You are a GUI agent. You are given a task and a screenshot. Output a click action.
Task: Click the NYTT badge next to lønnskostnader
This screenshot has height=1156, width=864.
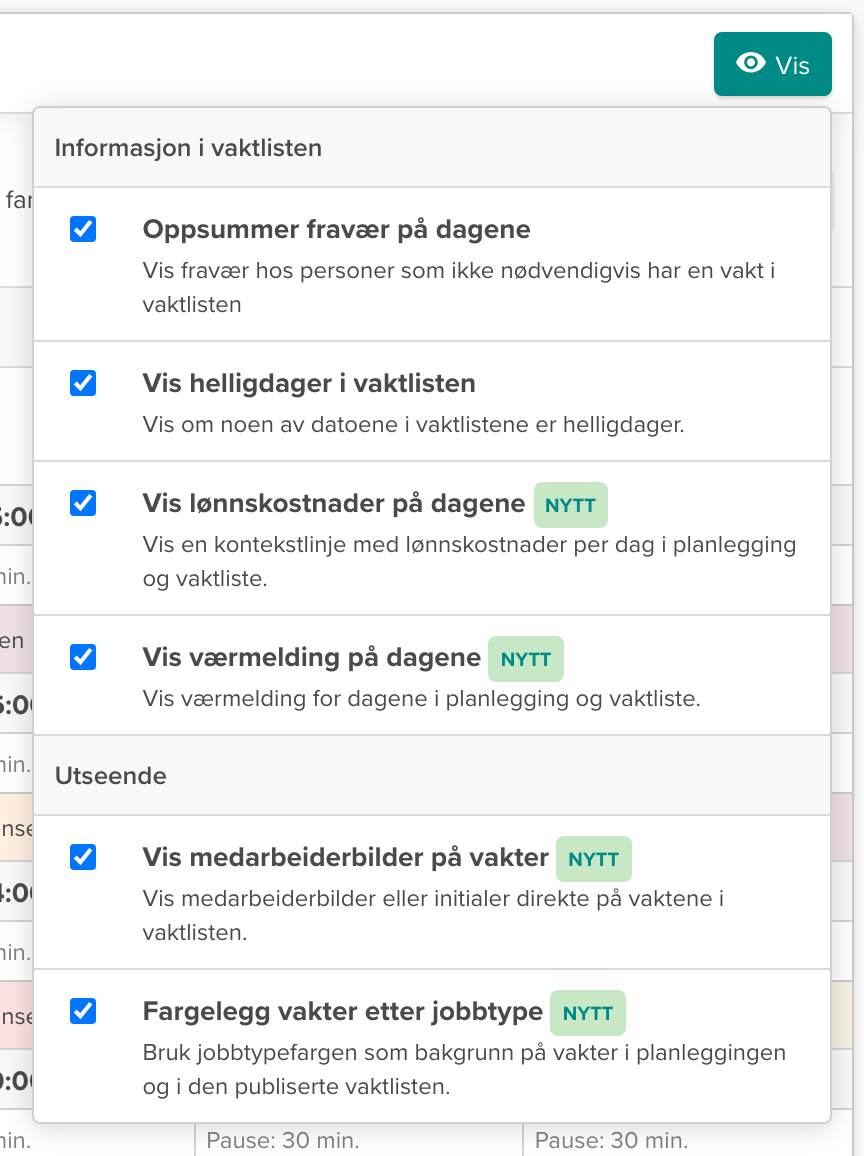point(570,505)
